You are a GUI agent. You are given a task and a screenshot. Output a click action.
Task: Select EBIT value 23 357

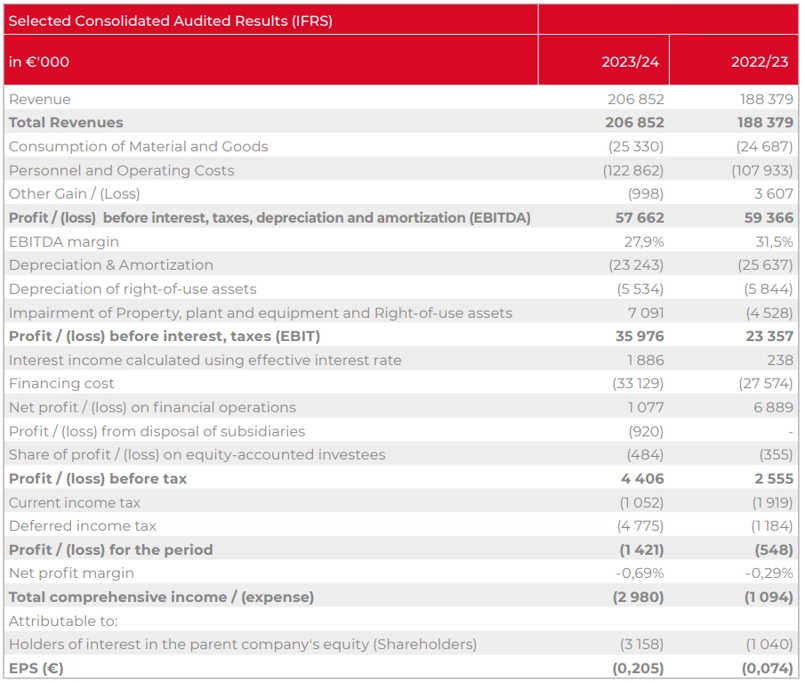[x=770, y=336]
